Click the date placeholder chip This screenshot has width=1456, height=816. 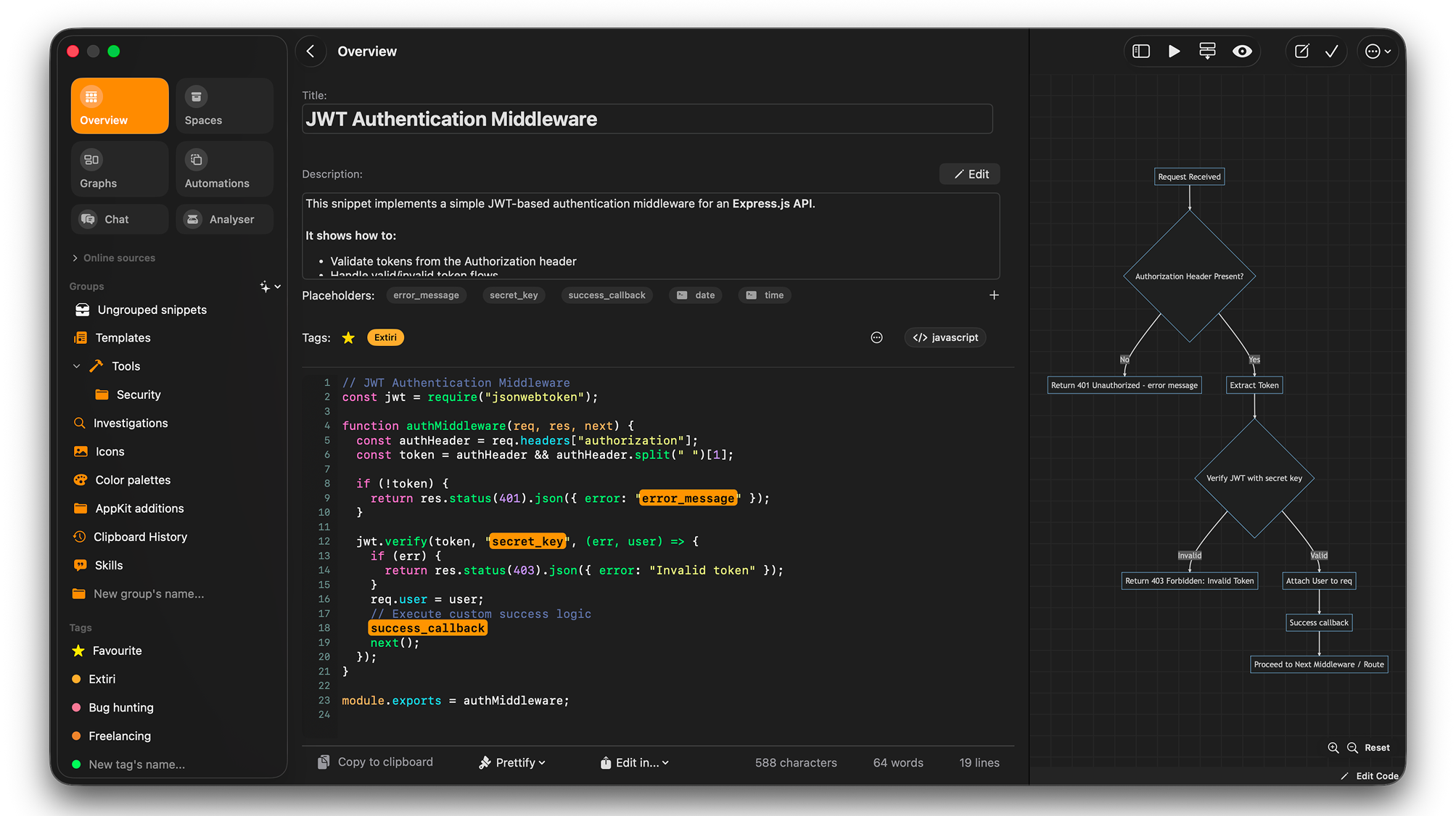pos(696,295)
